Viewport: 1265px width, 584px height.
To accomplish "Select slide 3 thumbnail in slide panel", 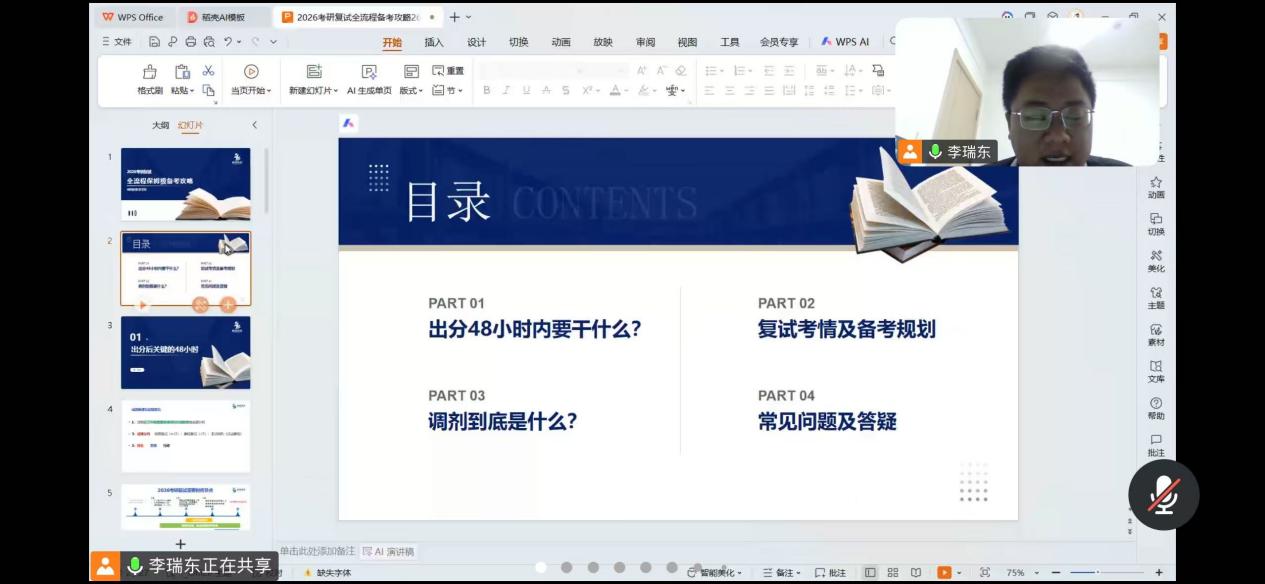I will pyautogui.click(x=186, y=352).
